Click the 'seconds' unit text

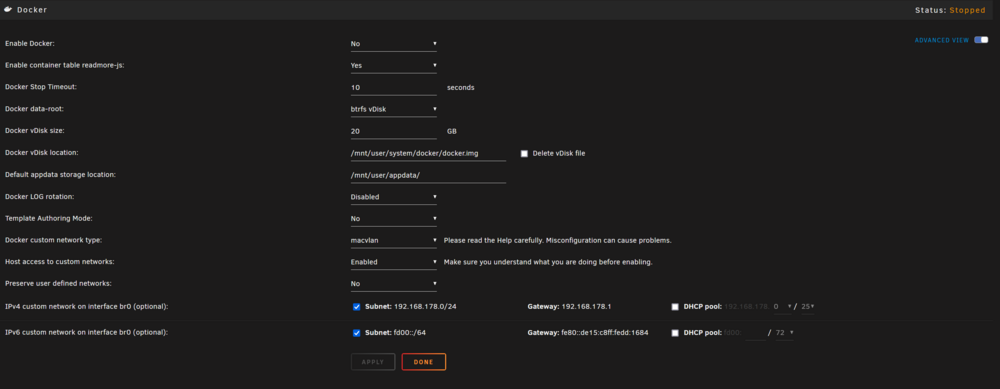pos(460,87)
